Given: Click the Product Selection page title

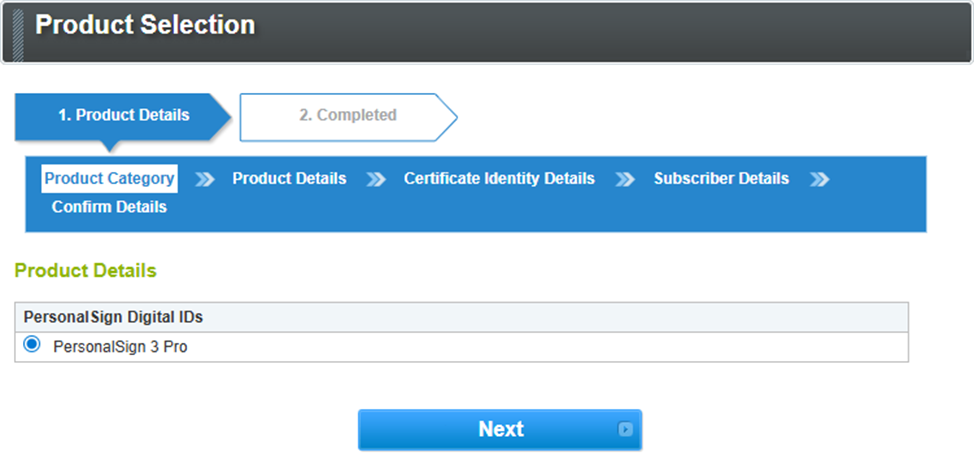Looking at the screenshot, I should pos(145,25).
